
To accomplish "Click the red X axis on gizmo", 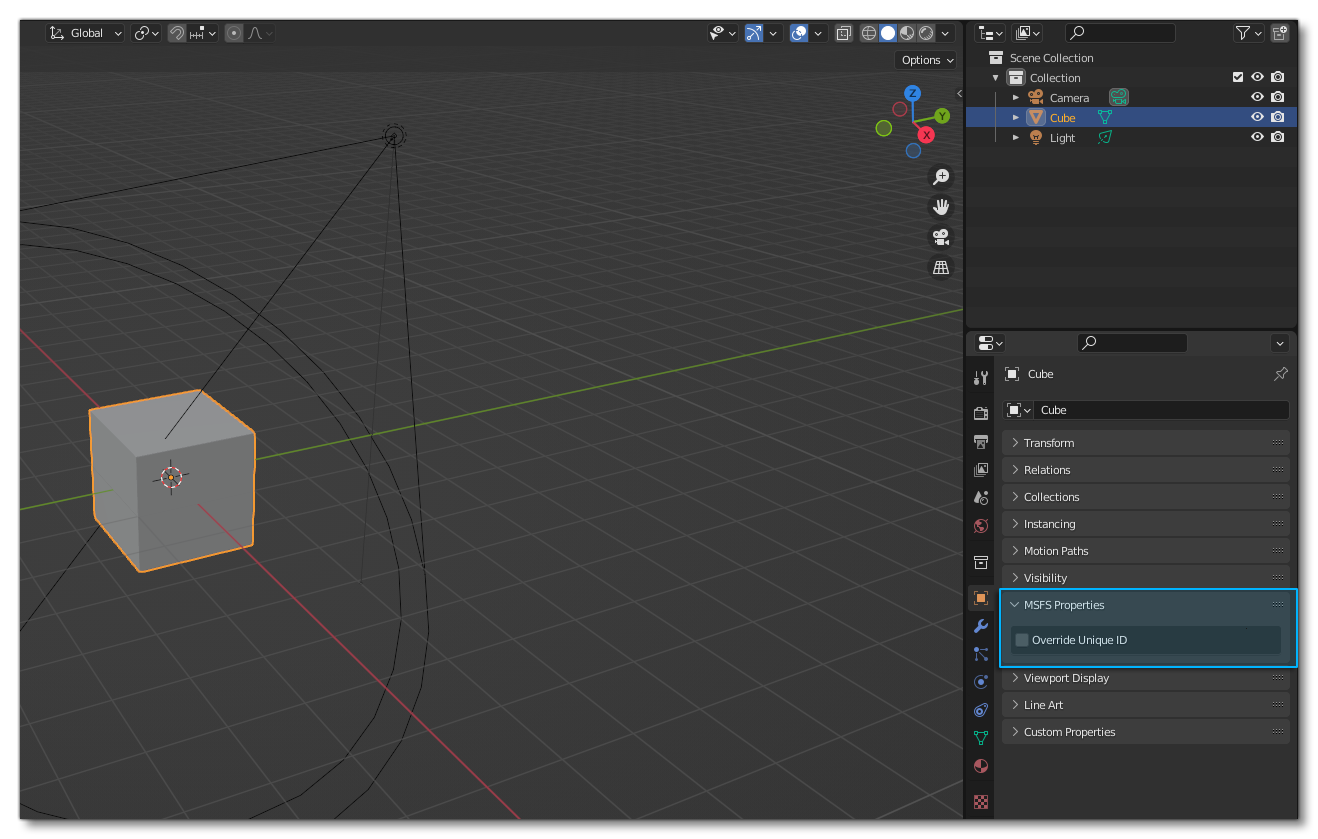I will pyautogui.click(x=927, y=135).
